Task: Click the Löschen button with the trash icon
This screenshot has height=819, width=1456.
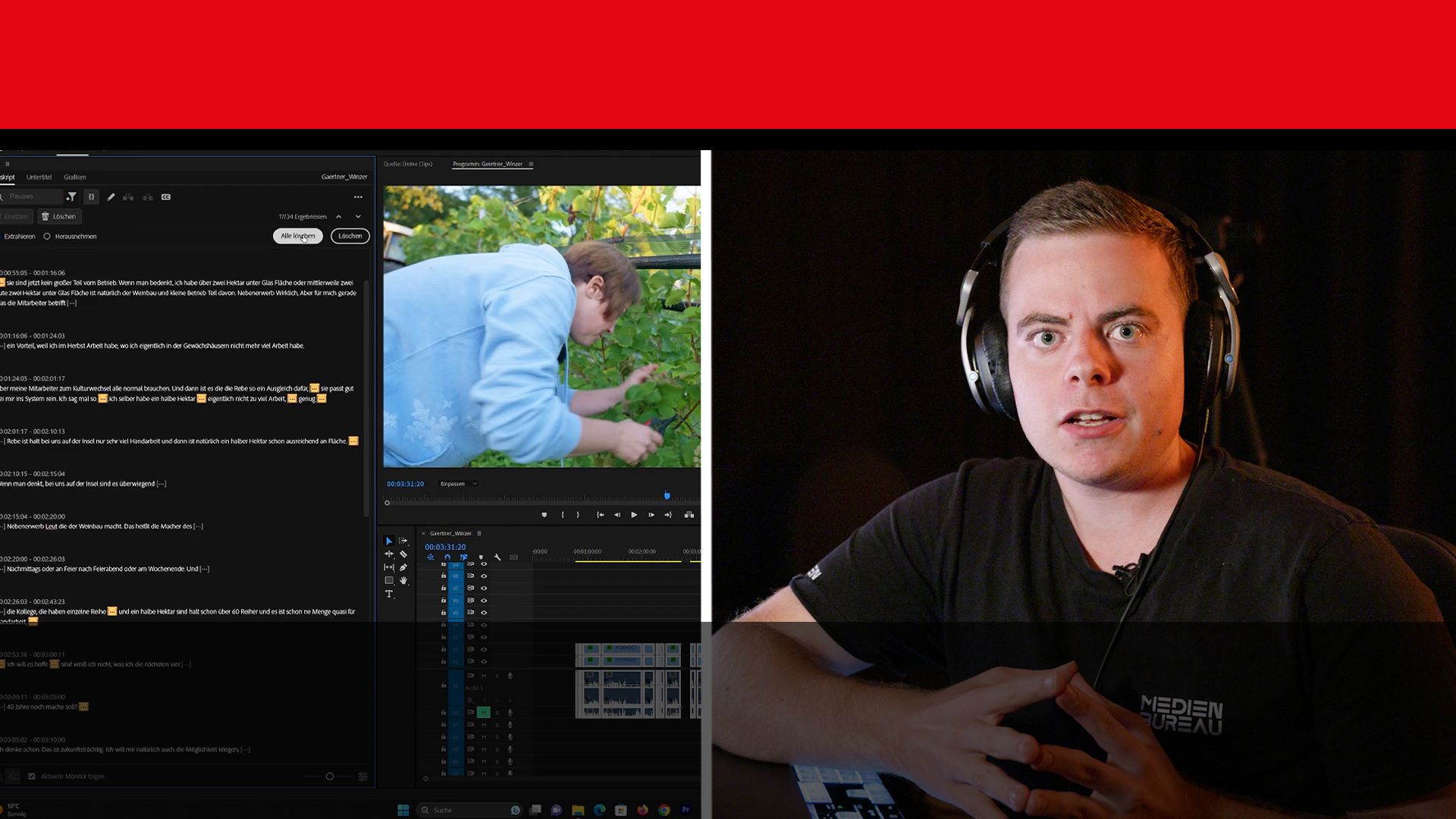Action: click(59, 216)
